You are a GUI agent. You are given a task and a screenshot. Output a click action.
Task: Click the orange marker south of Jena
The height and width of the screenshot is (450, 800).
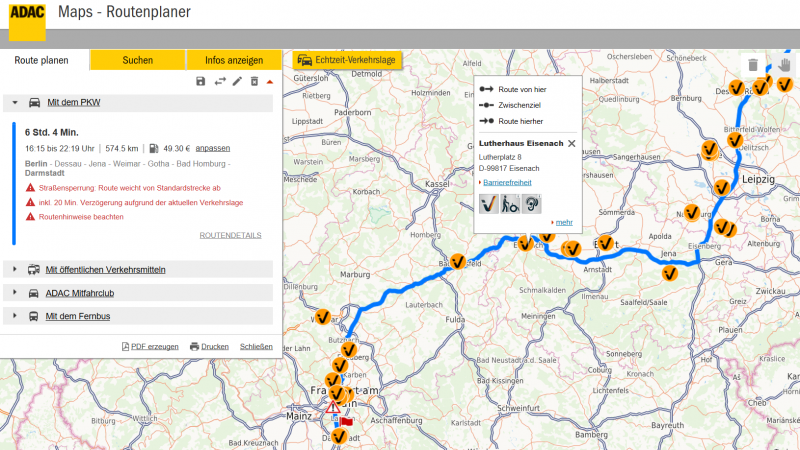tap(670, 274)
